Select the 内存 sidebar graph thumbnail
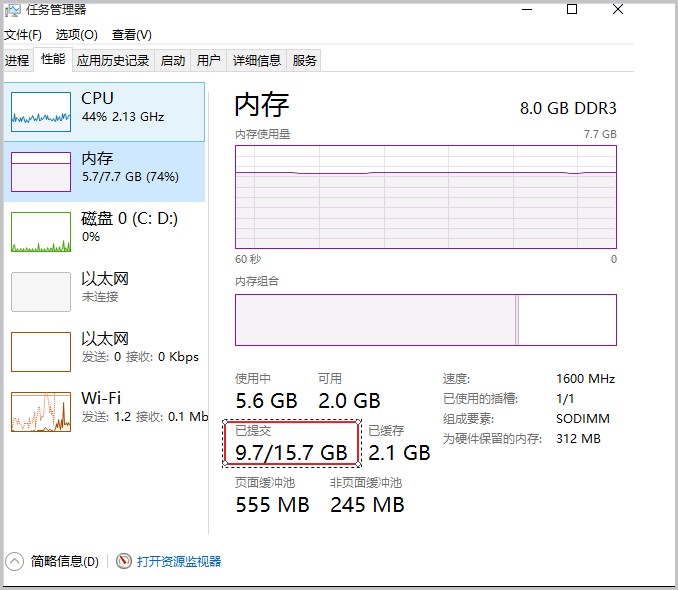Screen dimensions: 678x590 tap(41, 172)
